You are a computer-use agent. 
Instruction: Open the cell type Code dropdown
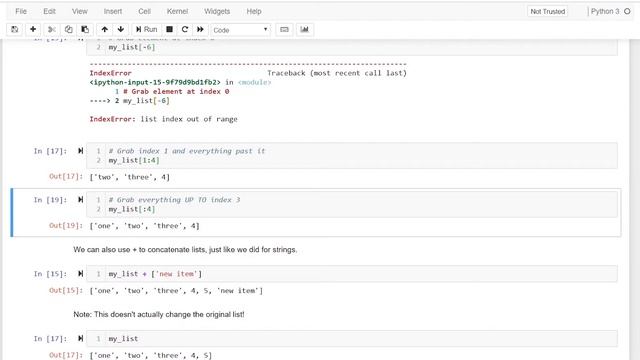[240, 30]
